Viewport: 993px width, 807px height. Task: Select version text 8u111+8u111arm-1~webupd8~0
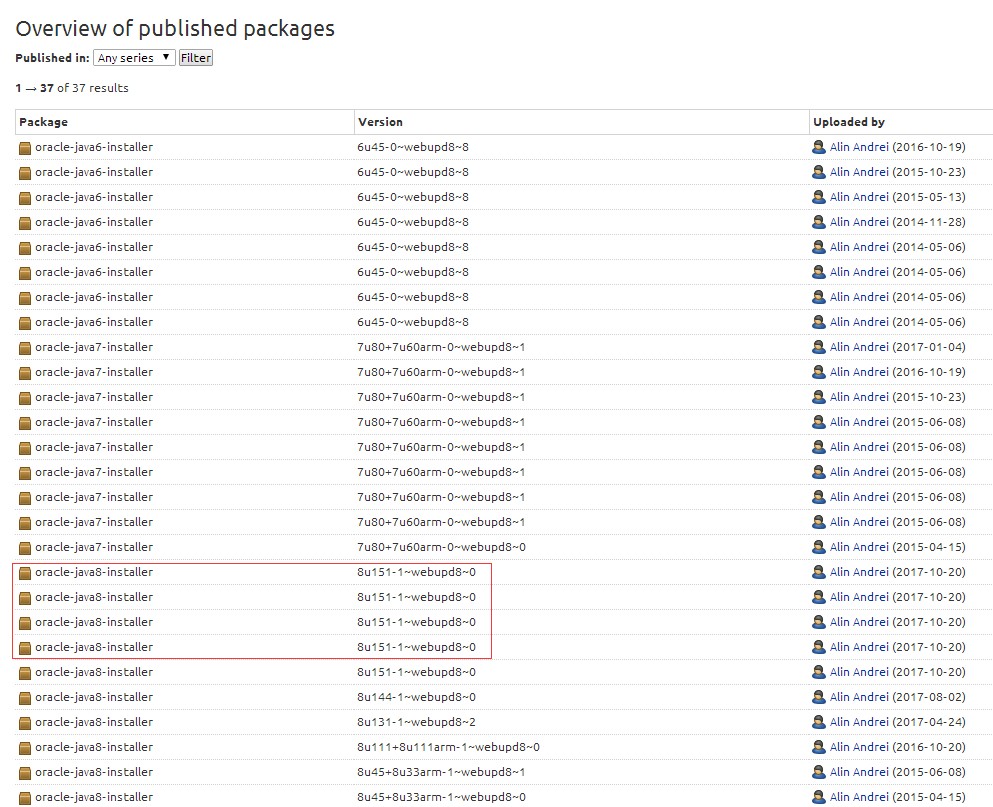tap(448, 747)
